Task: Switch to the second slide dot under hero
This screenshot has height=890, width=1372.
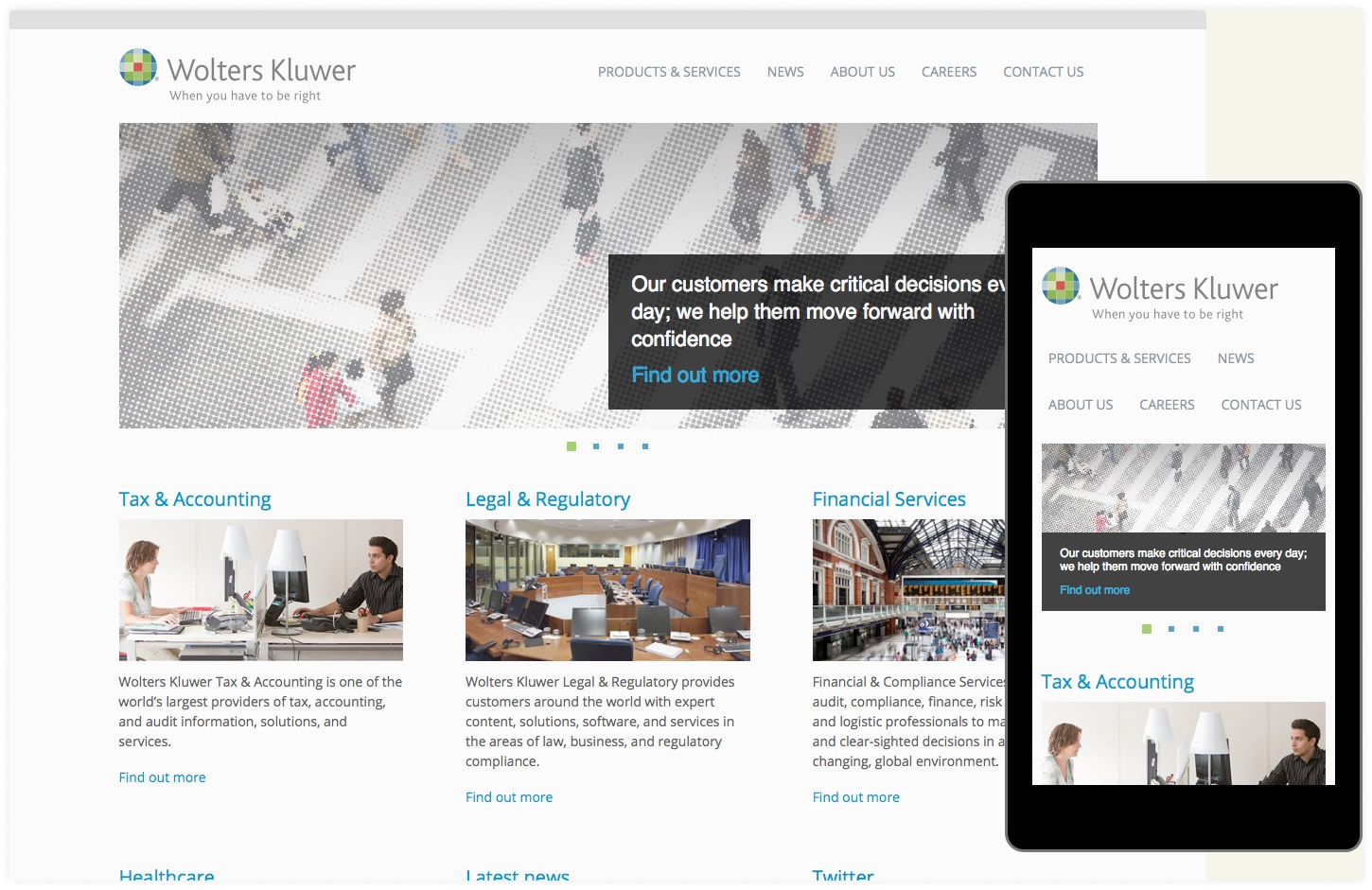Action: (596, 446)
